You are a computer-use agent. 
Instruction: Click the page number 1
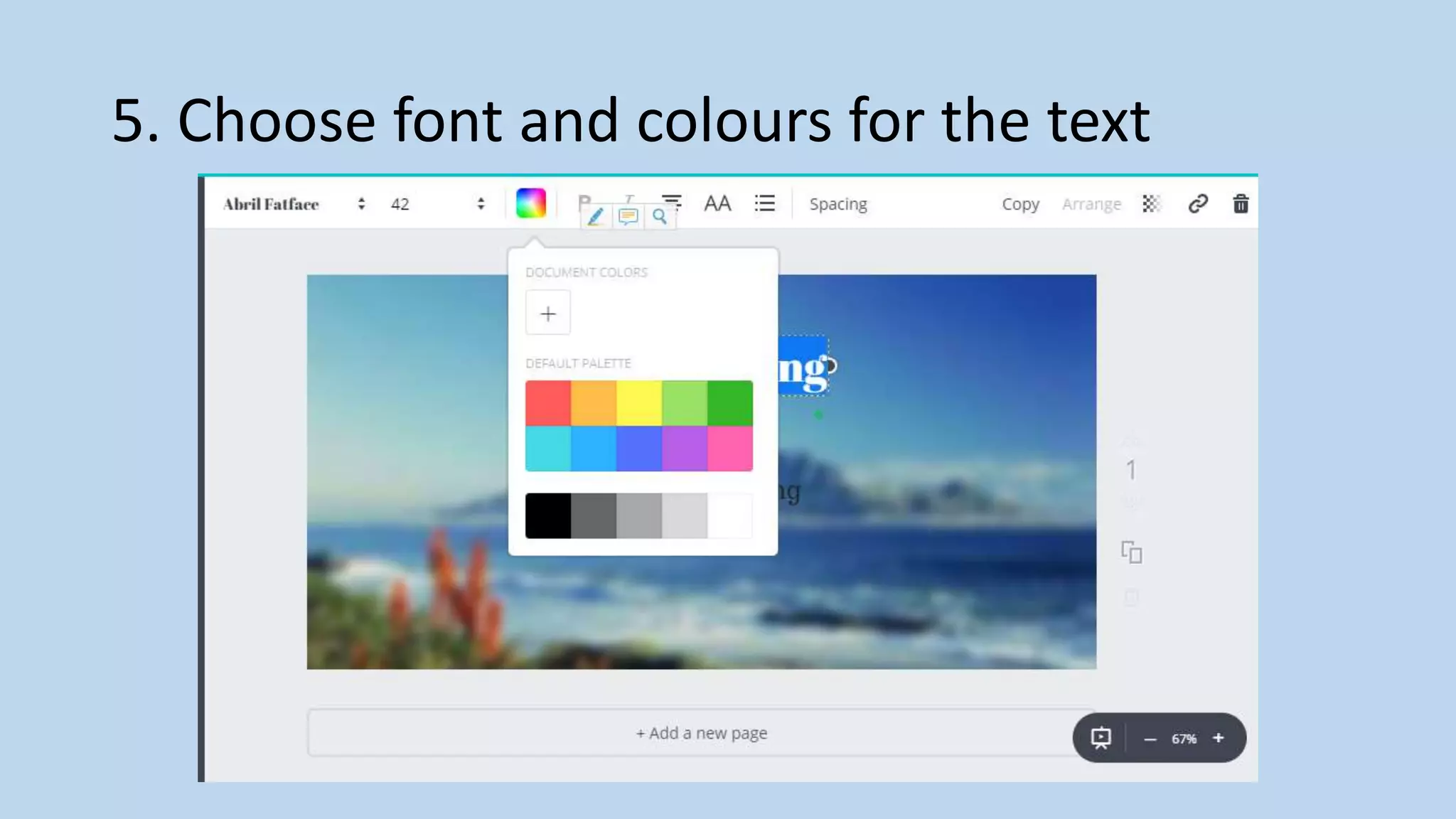[1131, 470]
